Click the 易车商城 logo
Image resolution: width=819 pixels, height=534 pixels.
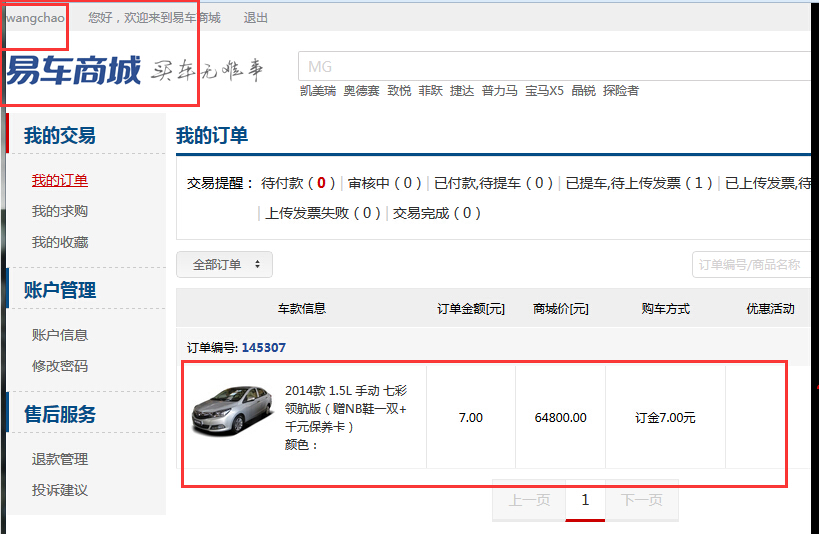click(x=74, y=70)
